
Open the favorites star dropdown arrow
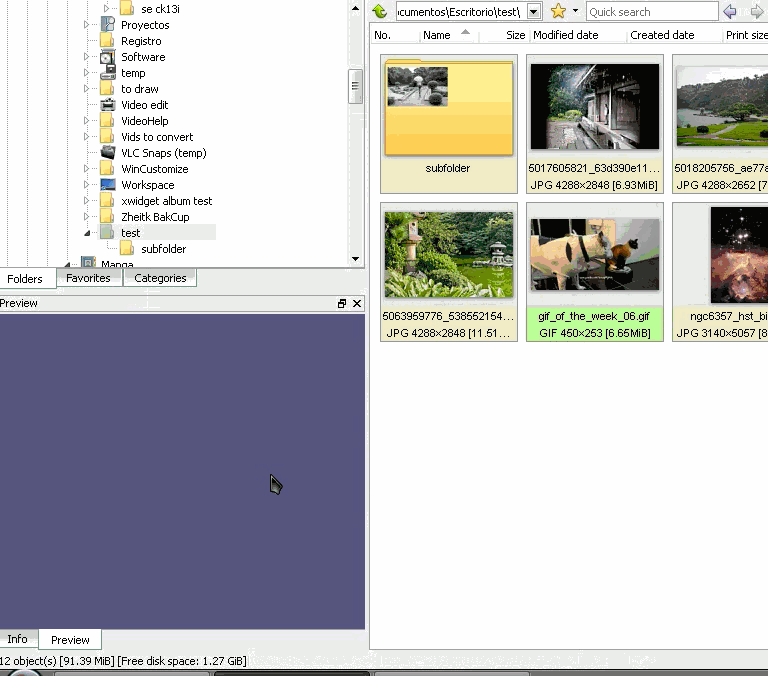click(575, 12)
